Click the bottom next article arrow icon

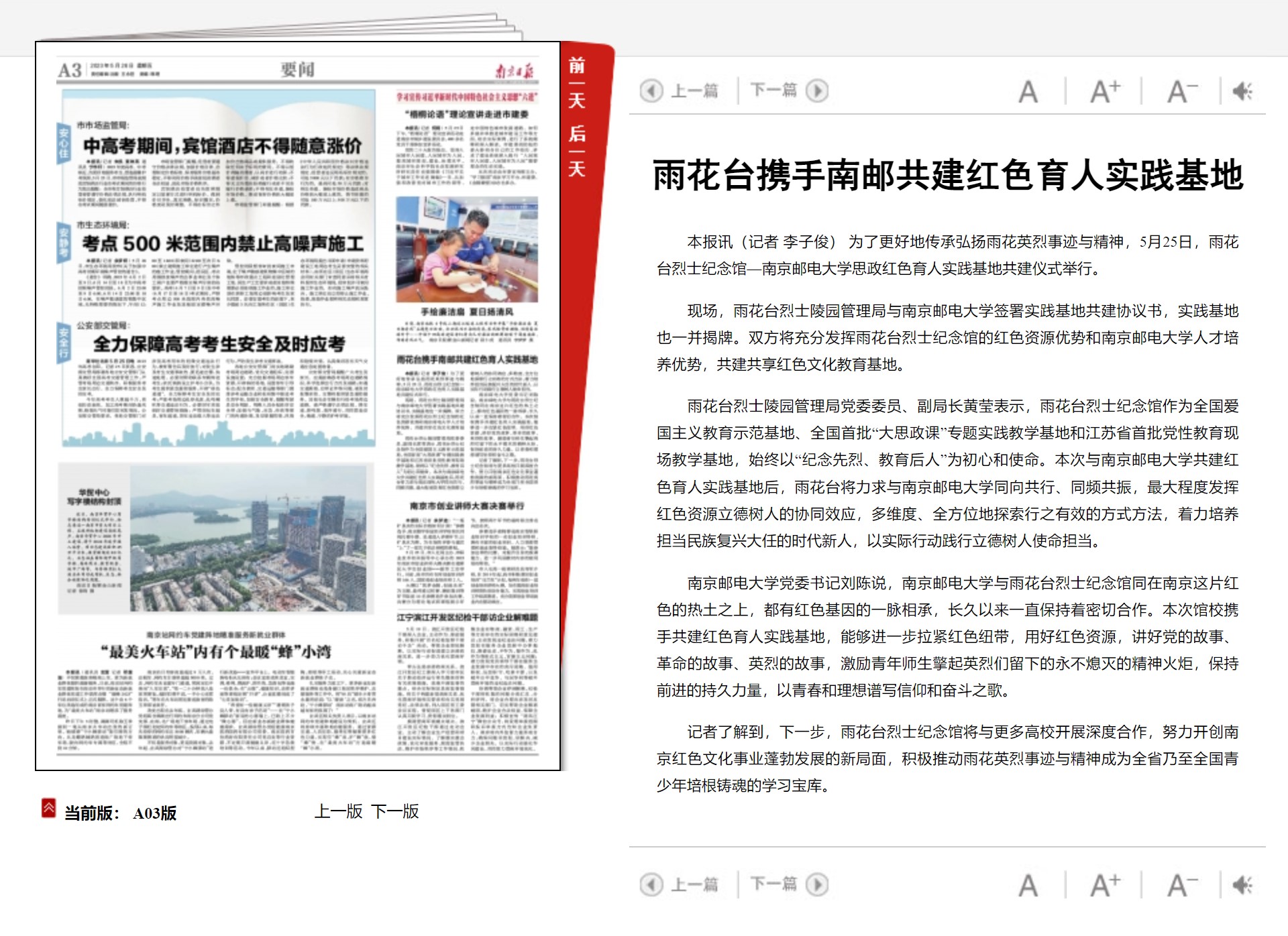coord(816,884)
